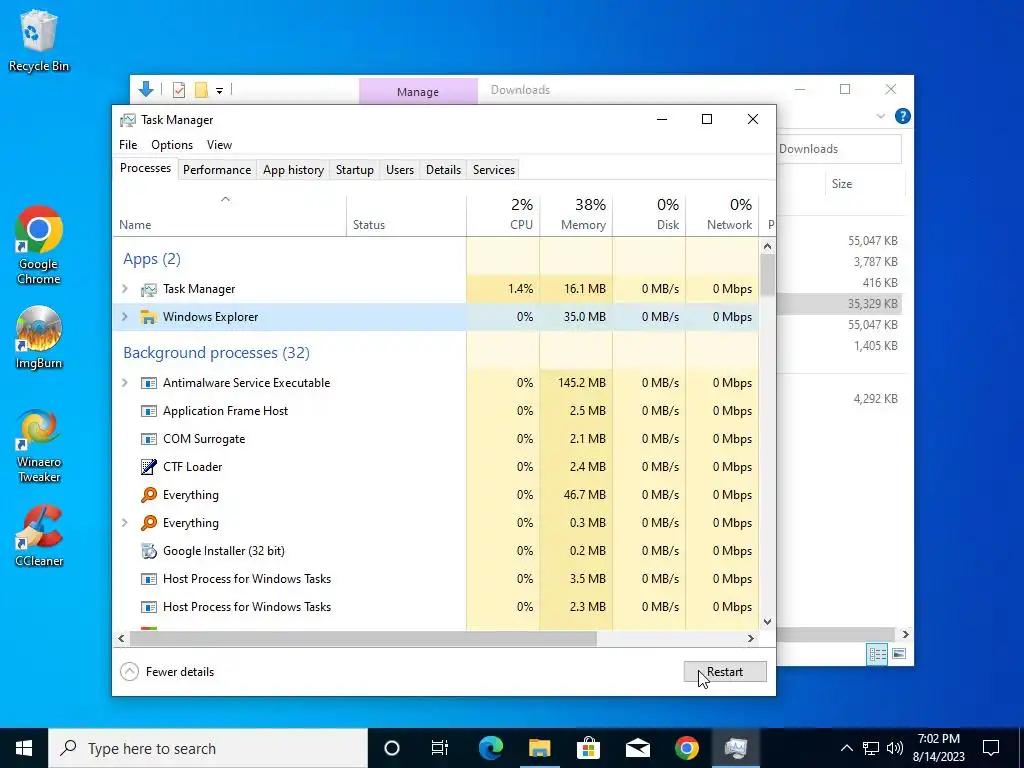Click the Apps (2) group header
The height and width of the screenshot is (768, 1024).
click(x=152, y=259)
